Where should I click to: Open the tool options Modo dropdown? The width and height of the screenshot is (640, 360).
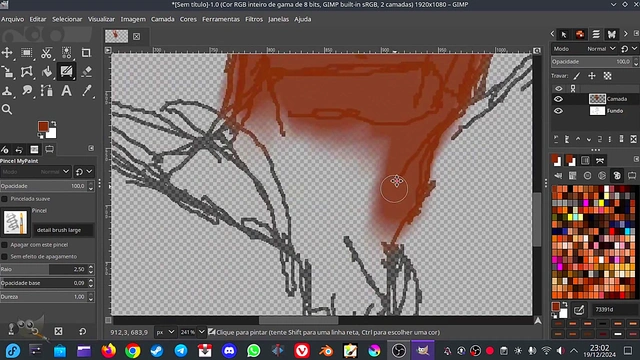click(x=36, y=172)
